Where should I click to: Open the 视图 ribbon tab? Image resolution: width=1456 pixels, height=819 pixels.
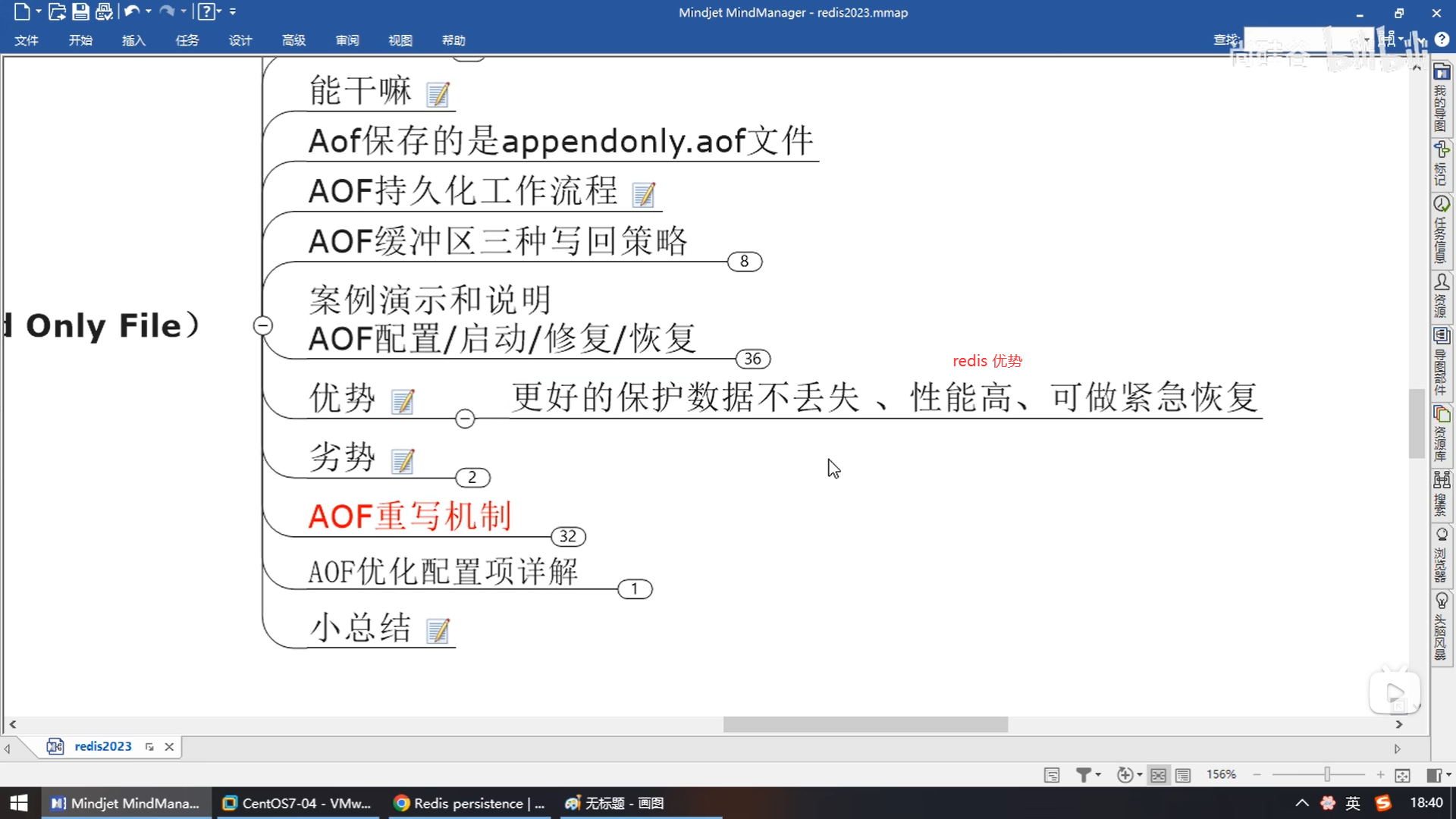point(400,40)
